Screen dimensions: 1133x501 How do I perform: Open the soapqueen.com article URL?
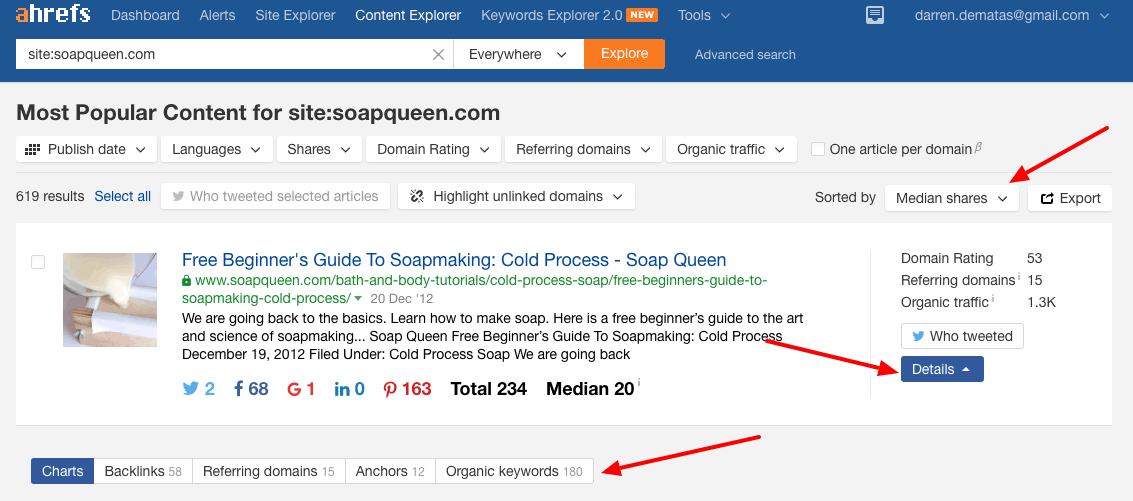coord(475,289)
